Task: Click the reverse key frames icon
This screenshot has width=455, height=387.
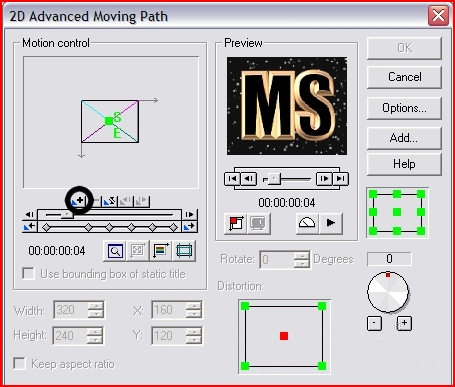Action: 109,201
